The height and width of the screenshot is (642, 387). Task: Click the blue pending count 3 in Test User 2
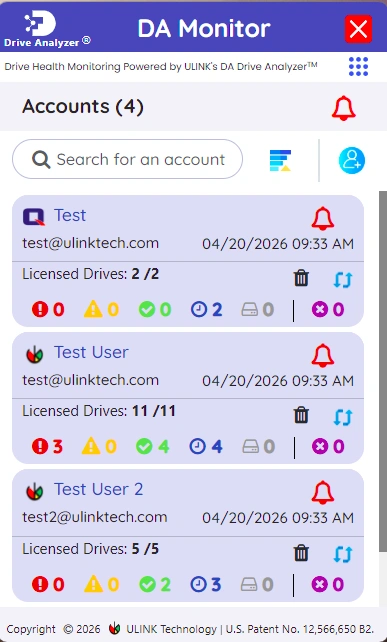(206, 584)
